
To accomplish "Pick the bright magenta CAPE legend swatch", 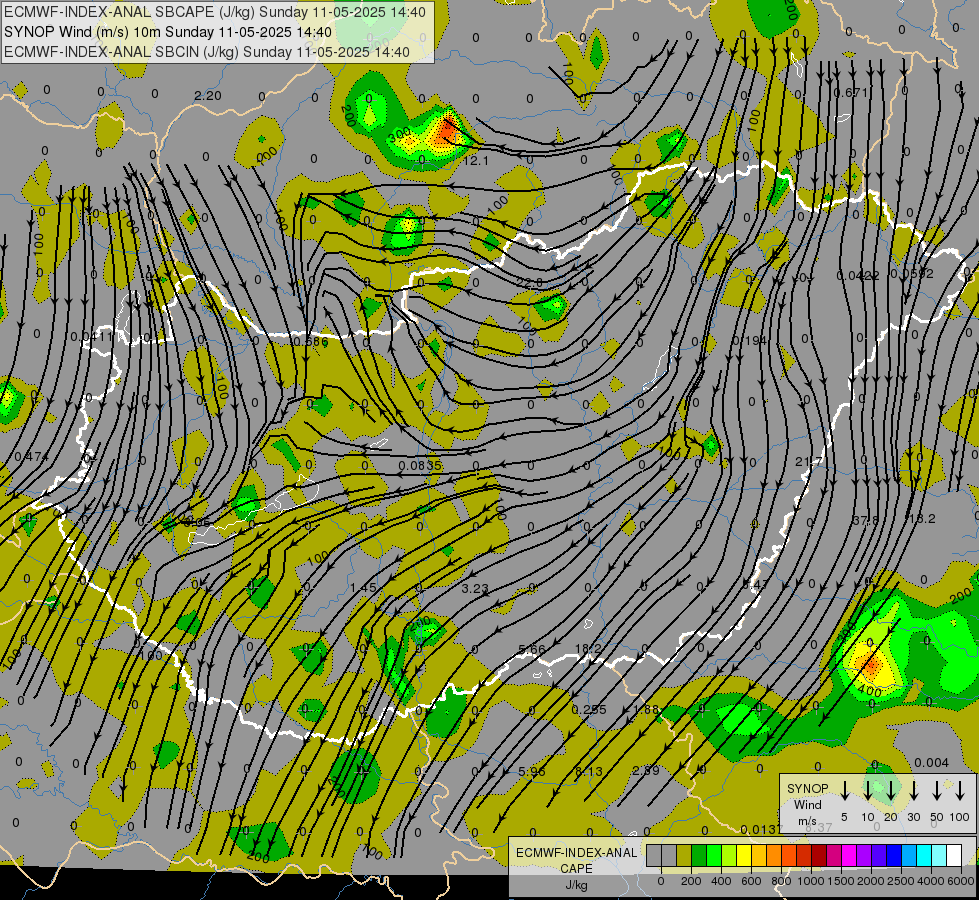I will tap(849, 856).
